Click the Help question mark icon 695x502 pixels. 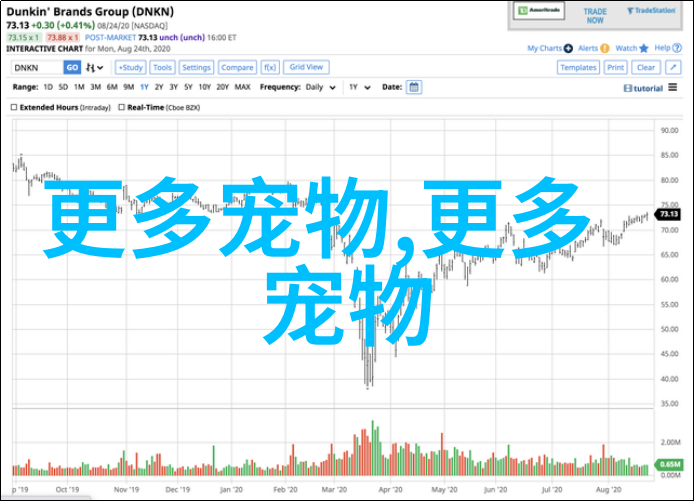pos(677,48)
